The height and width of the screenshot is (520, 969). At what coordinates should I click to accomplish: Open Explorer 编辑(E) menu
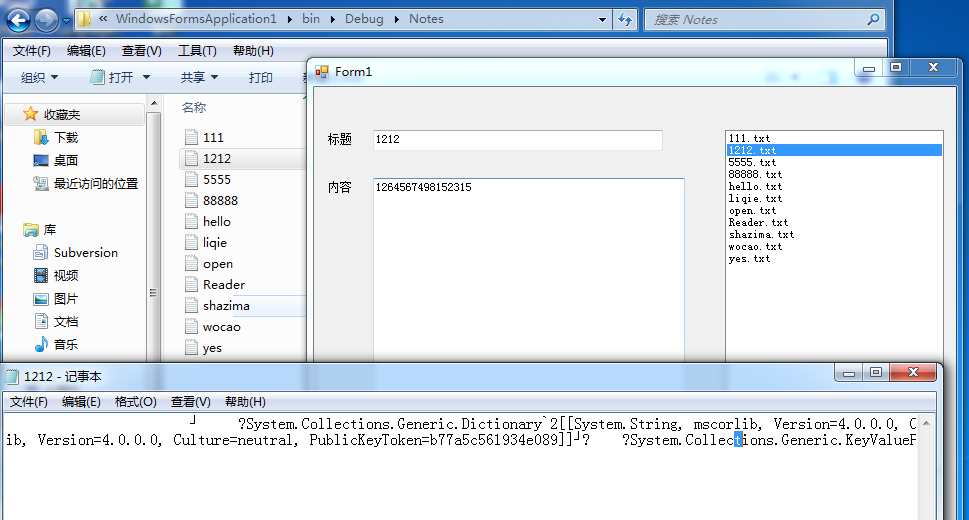pos(86,51)
